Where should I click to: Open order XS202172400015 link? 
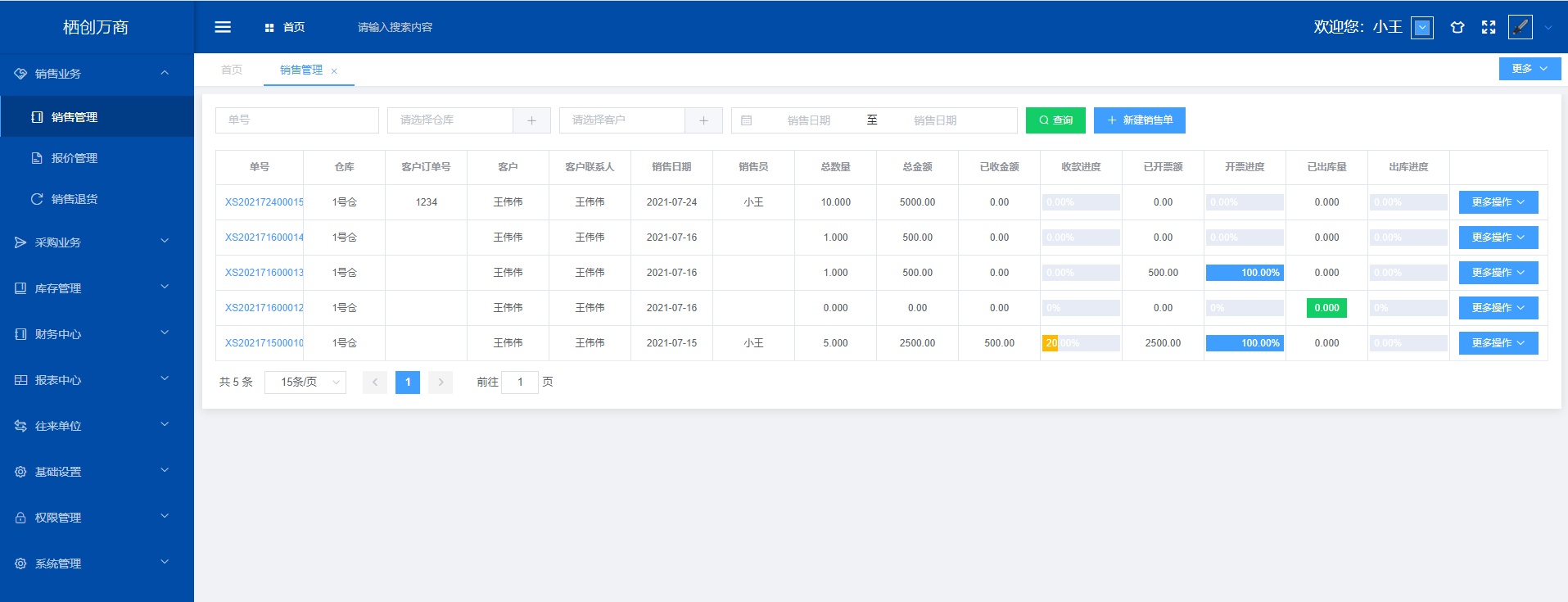pos(264,202)
